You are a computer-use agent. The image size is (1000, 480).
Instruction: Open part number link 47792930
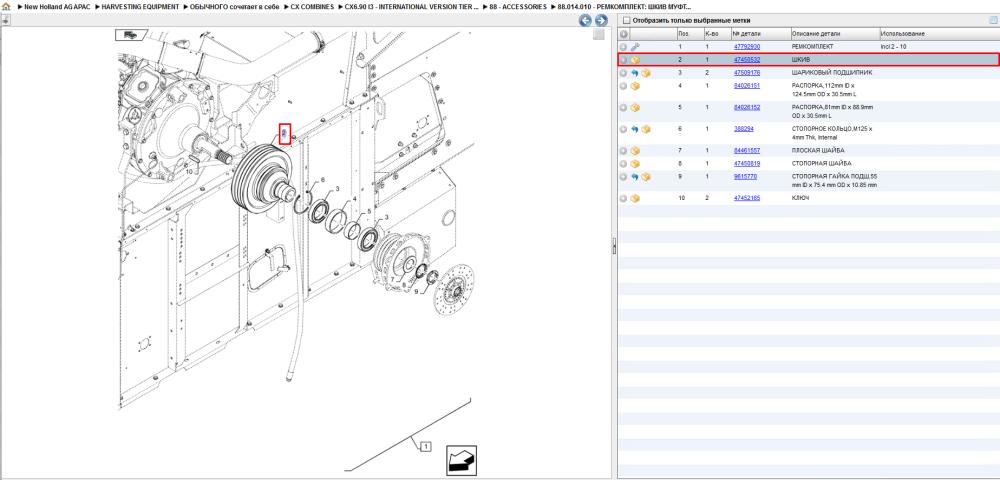click(x=747, y=47)
